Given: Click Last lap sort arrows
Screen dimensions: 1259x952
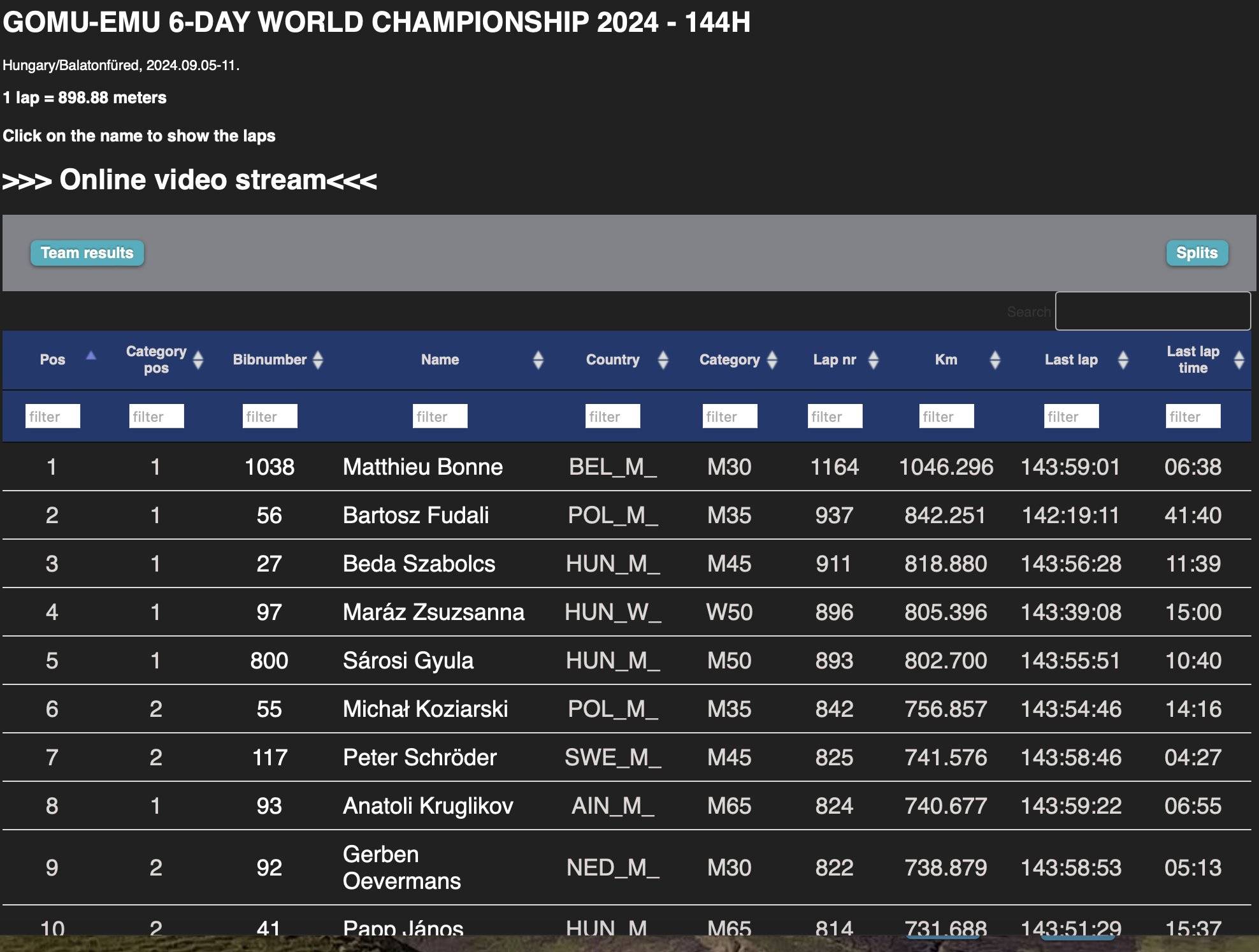Looking at the screenshot, I should tap(1123, 360).
